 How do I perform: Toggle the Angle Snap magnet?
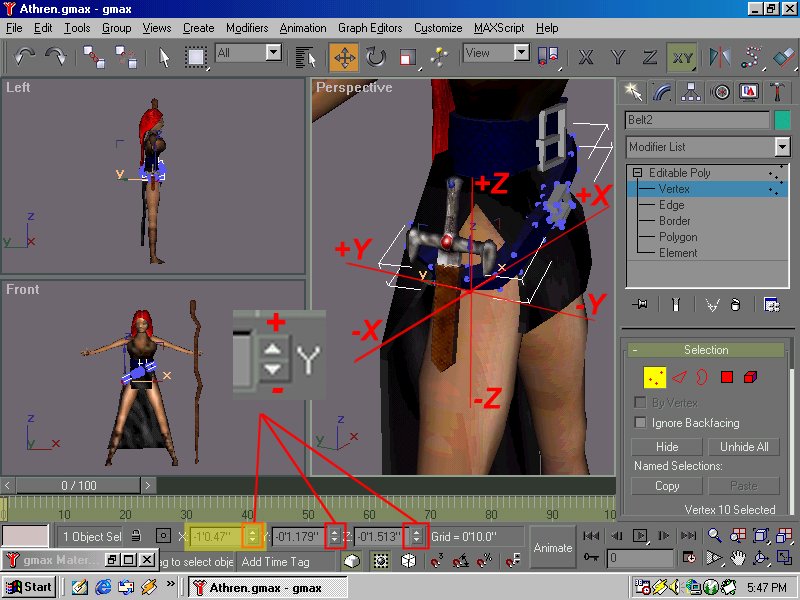click(x=461, y=561)
